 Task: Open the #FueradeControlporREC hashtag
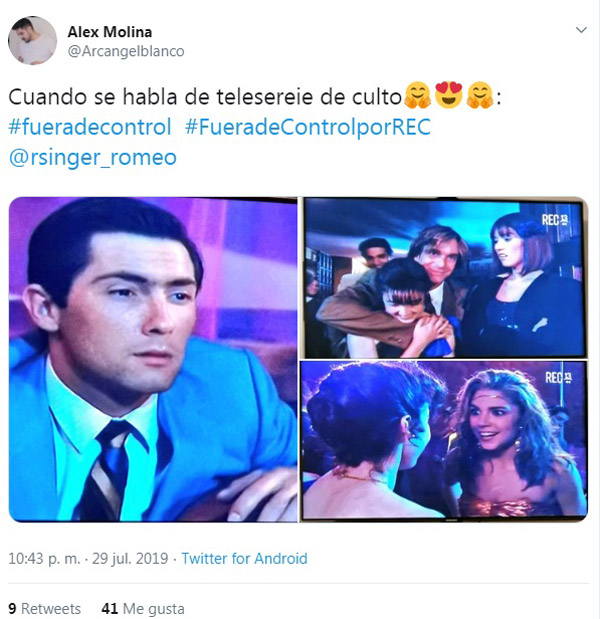pyautogui.click(x=308, y=127)
